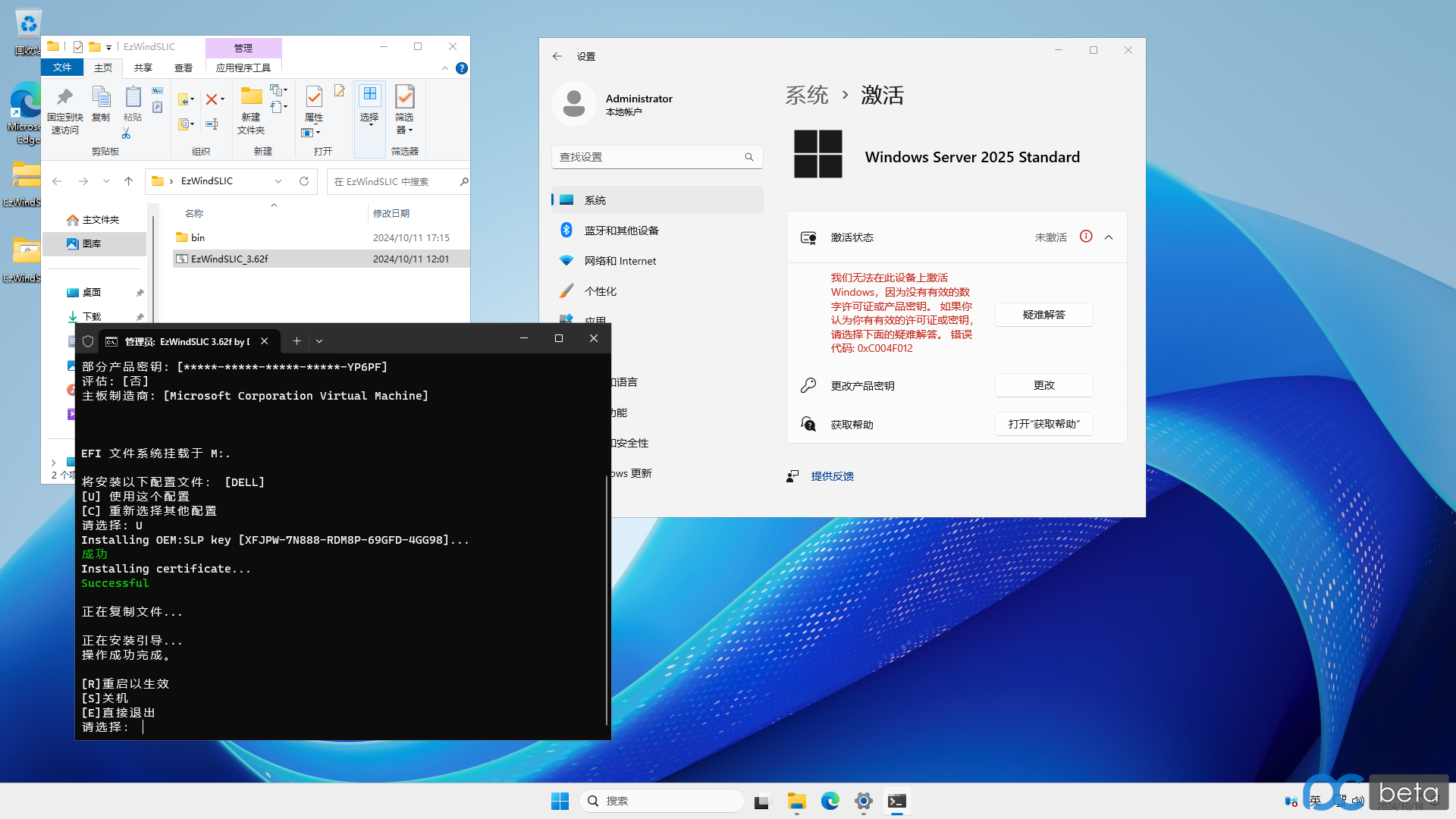
Task: Sort by 修改日期 column header
Action: [x=391, y=213]
